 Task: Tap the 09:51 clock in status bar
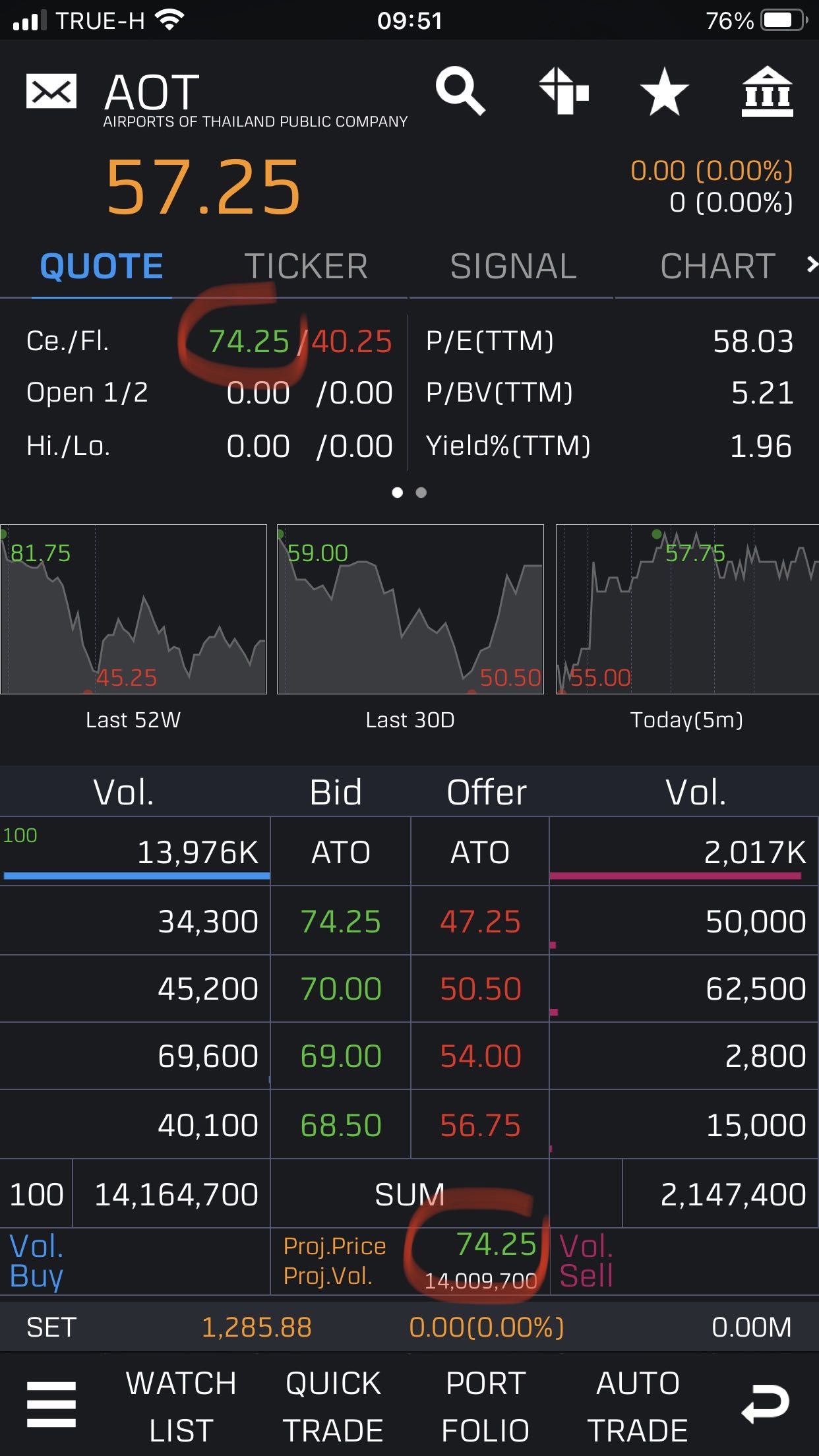(x=409, y=21)
